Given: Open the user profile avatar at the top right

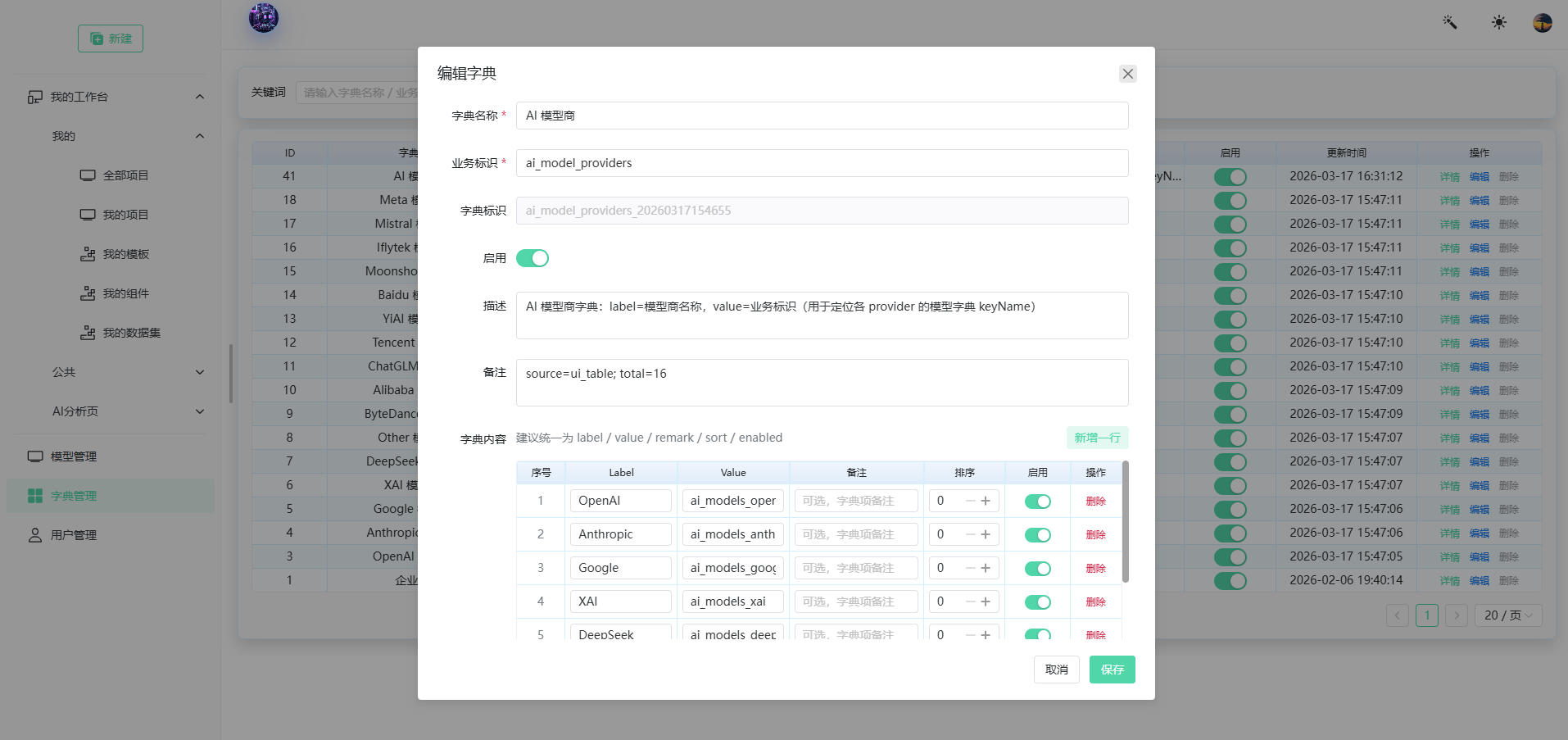Looking at the screenshot, I should tap(1543, 22).
